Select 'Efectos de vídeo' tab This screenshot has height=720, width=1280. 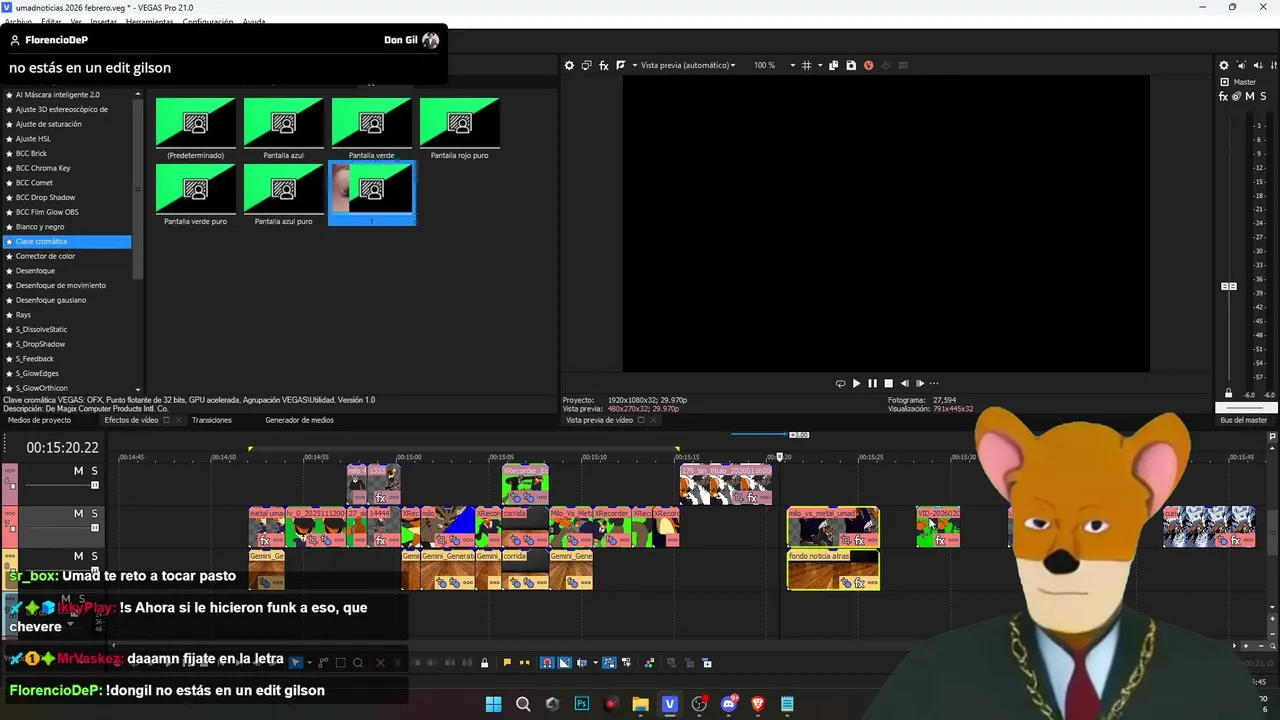click(131, 420)
